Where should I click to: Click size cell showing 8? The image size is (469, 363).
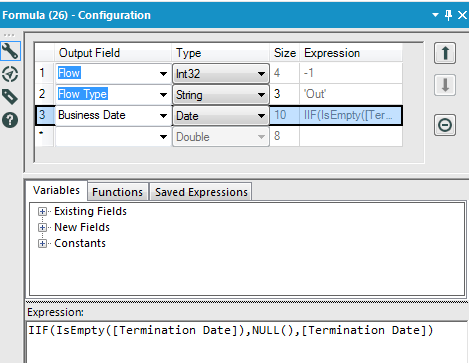coord(284,136)
